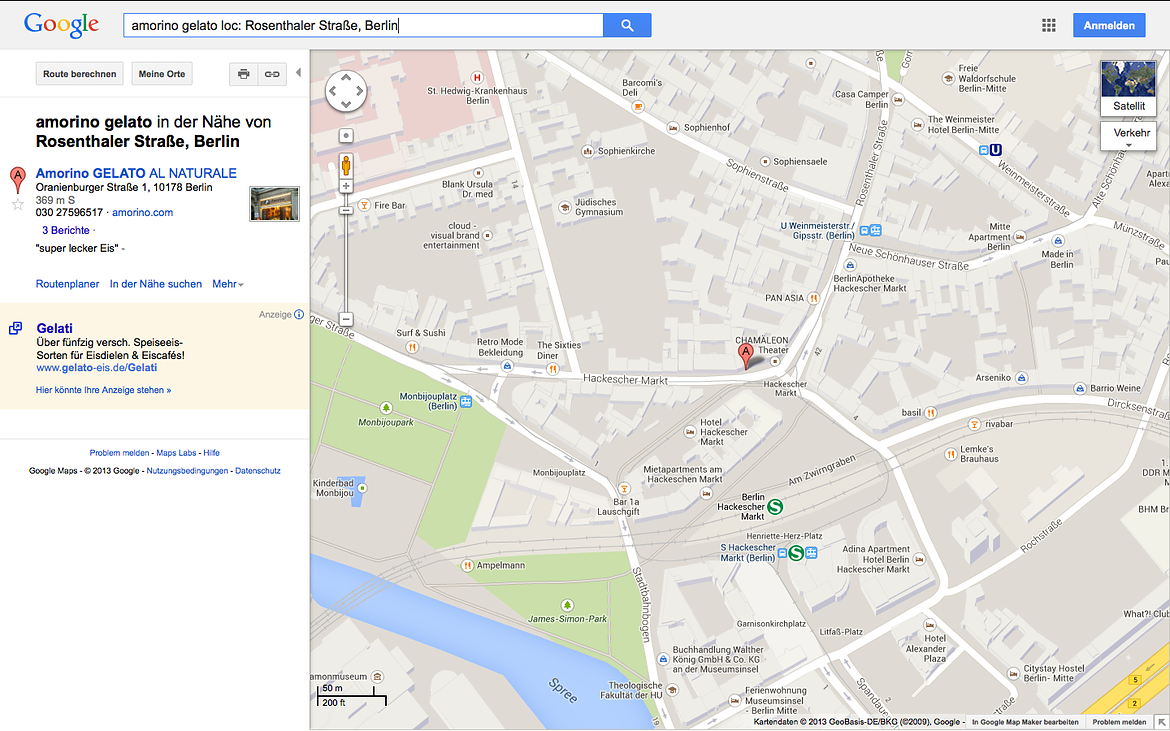Image resolution: width=1170 pixels, height=731 pixels.
Task: Click the Barcomi's Deli cafe icon
Action: [638, 107]
